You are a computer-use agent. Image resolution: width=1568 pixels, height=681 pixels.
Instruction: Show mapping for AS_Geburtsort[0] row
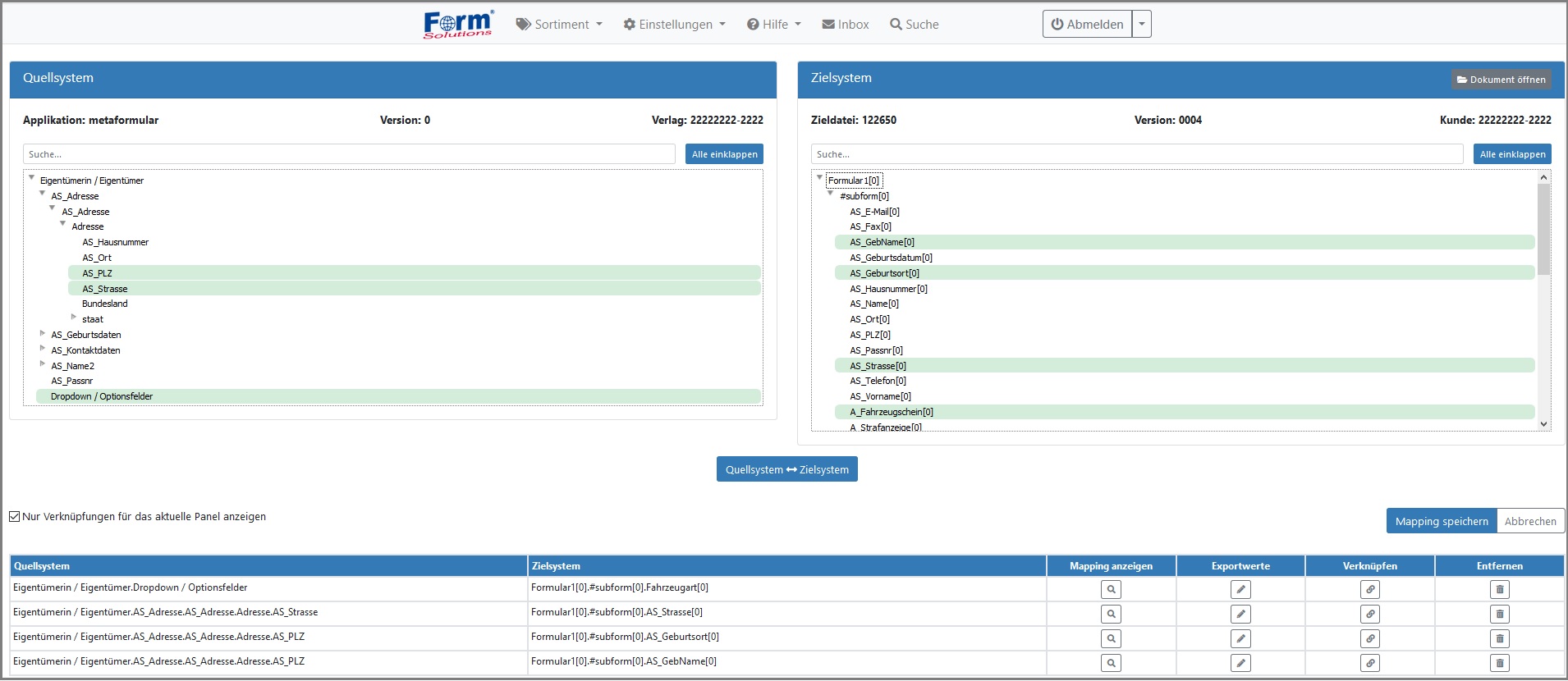pyautogui.click(x=1111, y=638)
